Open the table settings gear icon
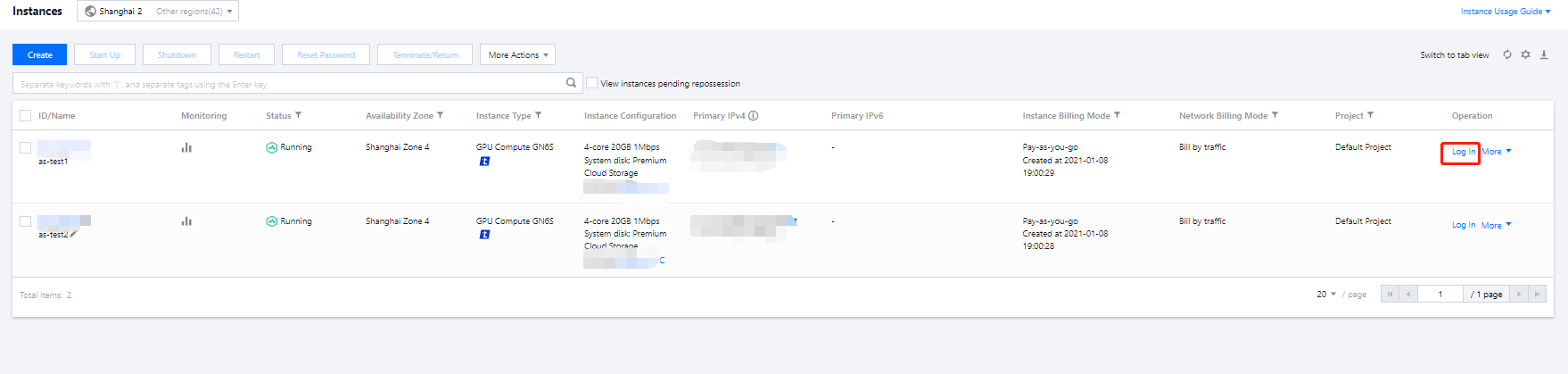1568x374 pixels. pyautogui.click(x=1525, y=54)
